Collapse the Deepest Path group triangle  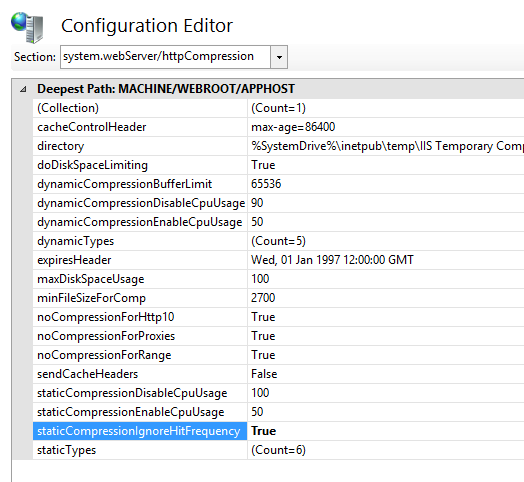click(x=23, y=89)
